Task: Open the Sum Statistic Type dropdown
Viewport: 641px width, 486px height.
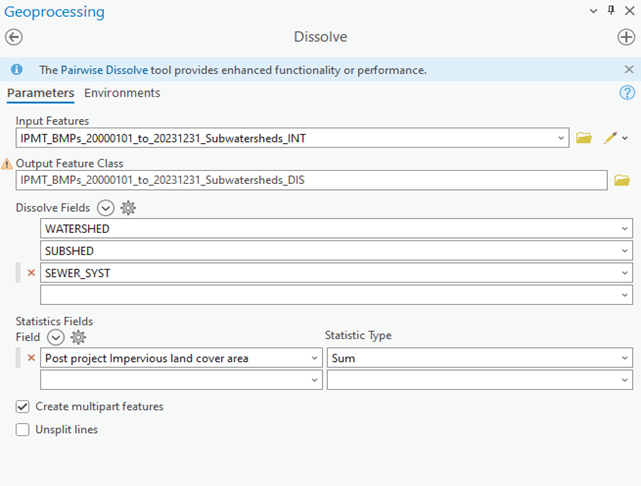Action: pos(624,358)
